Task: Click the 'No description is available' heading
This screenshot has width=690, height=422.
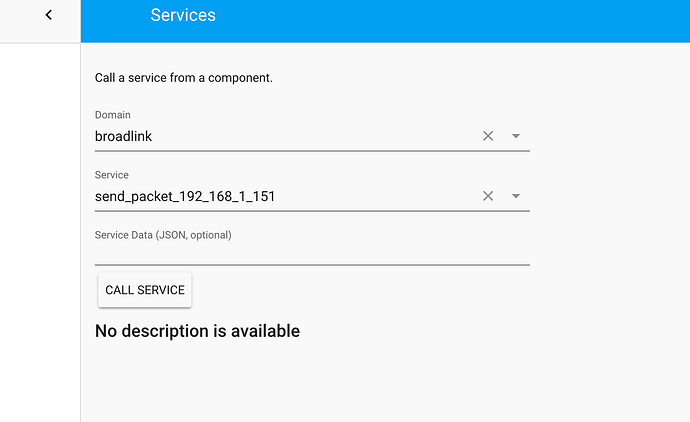Action: pyautogui.click(x=197, y=331)
